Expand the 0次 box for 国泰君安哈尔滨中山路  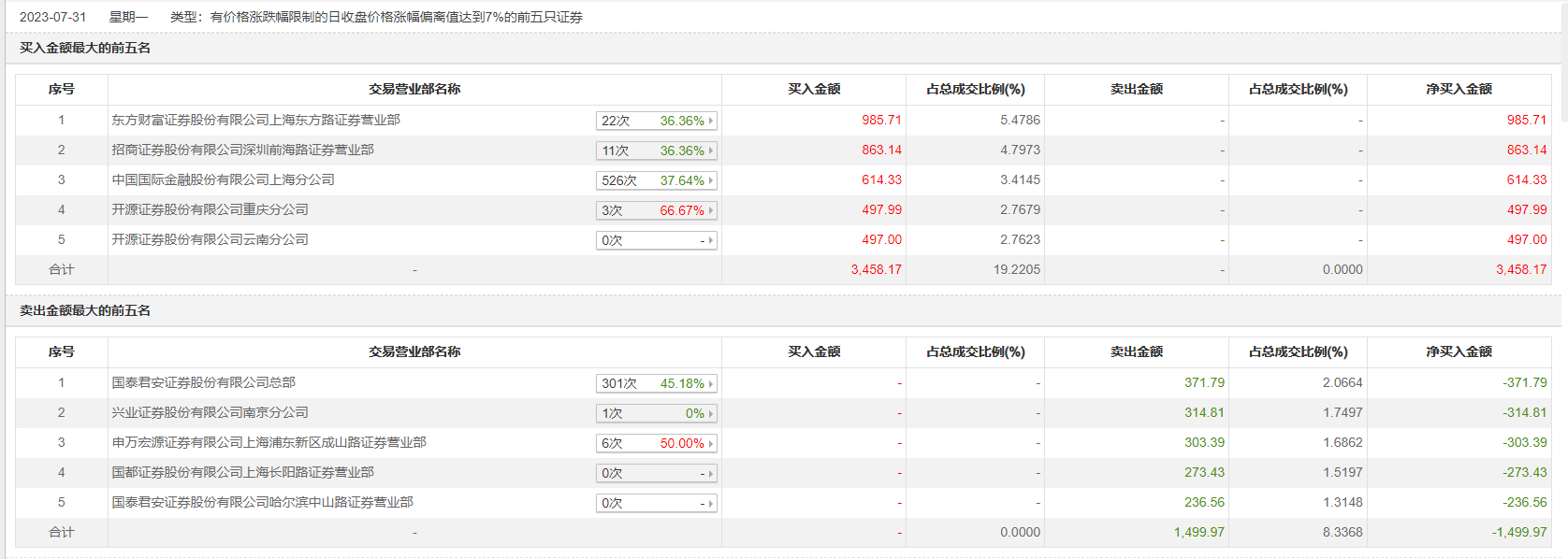coord(656,503)
